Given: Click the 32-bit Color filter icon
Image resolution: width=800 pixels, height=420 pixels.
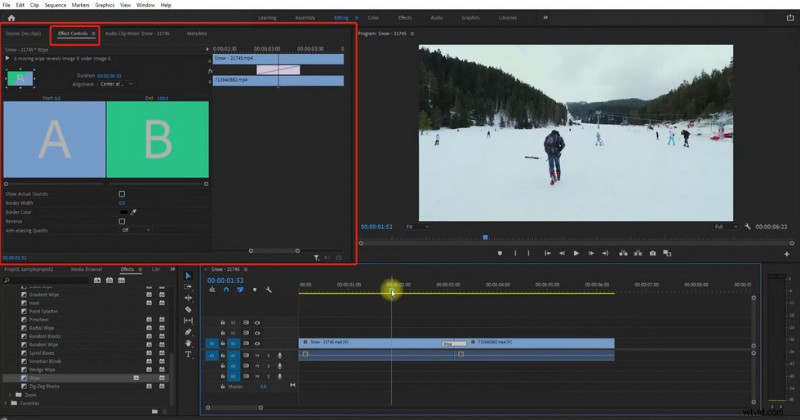Looking at the screenshot, I should pos(109,280).
